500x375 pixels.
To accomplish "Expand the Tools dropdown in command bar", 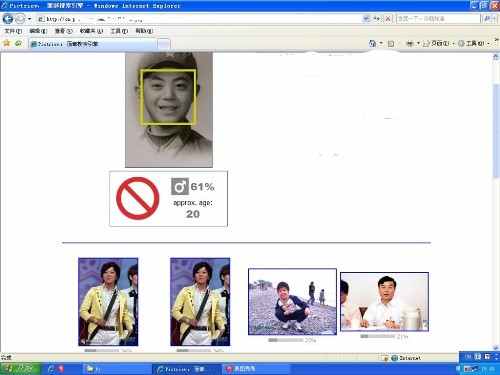I will [473, 44].
